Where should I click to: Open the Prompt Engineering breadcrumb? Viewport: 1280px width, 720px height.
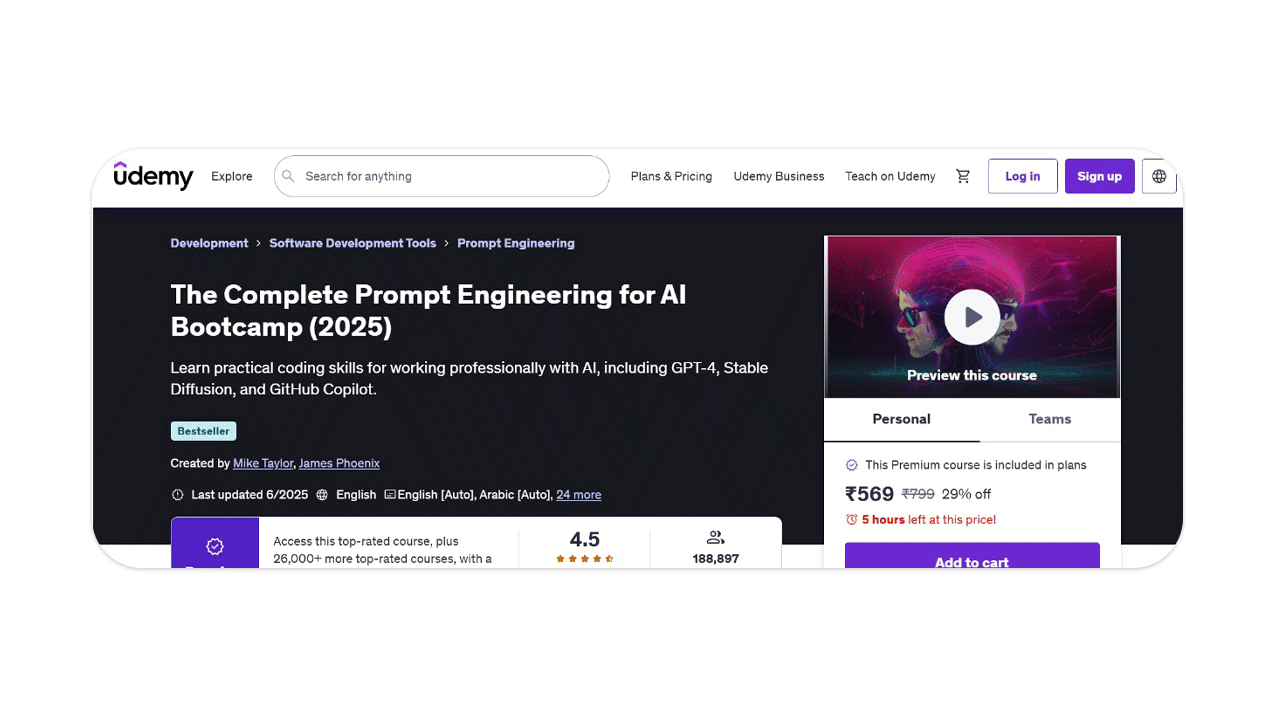click(x=516, y=243)
